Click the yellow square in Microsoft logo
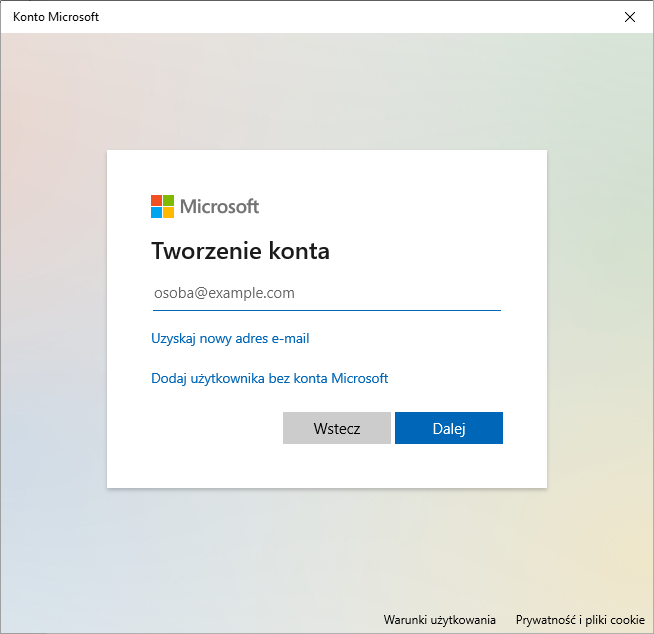This screenshot has width=654, height=634. (168, 212)
